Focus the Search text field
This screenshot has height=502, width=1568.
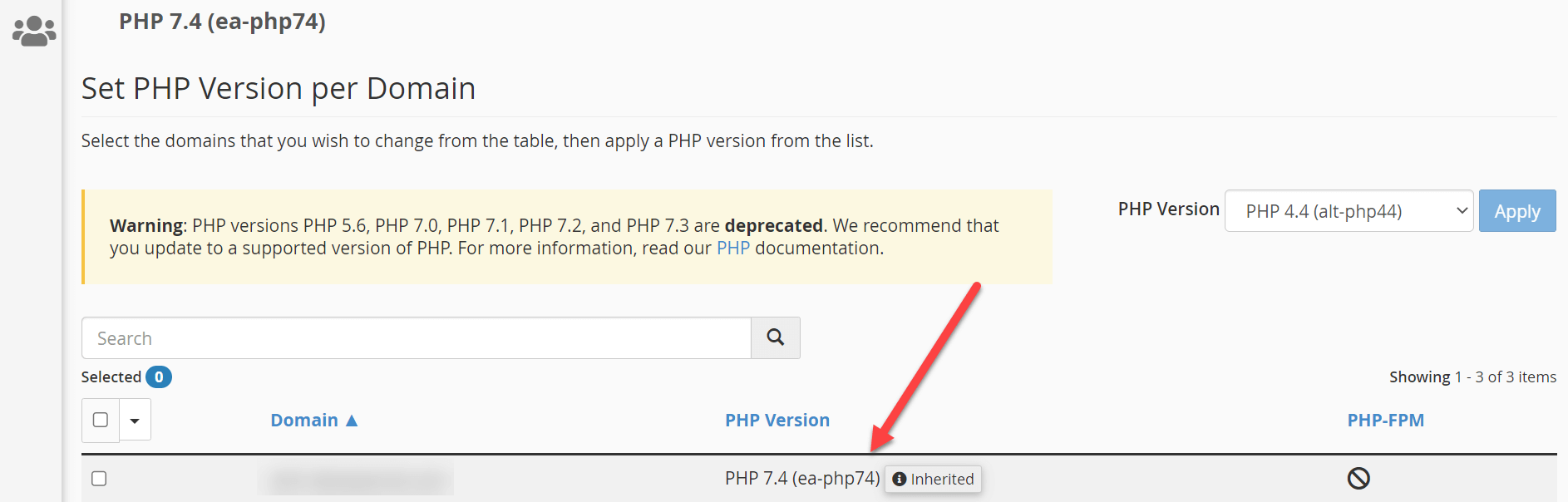416,338
